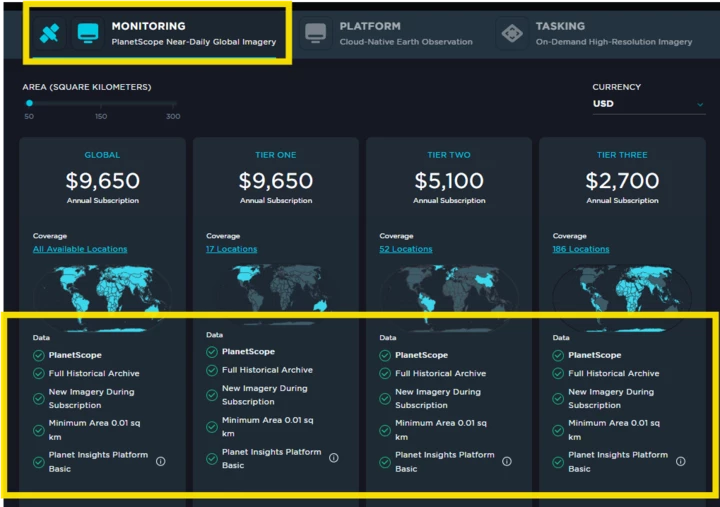The image size is (720, 507).
Task: Open info icon for Tier One Insights Platform
Action: click(334, 458)
